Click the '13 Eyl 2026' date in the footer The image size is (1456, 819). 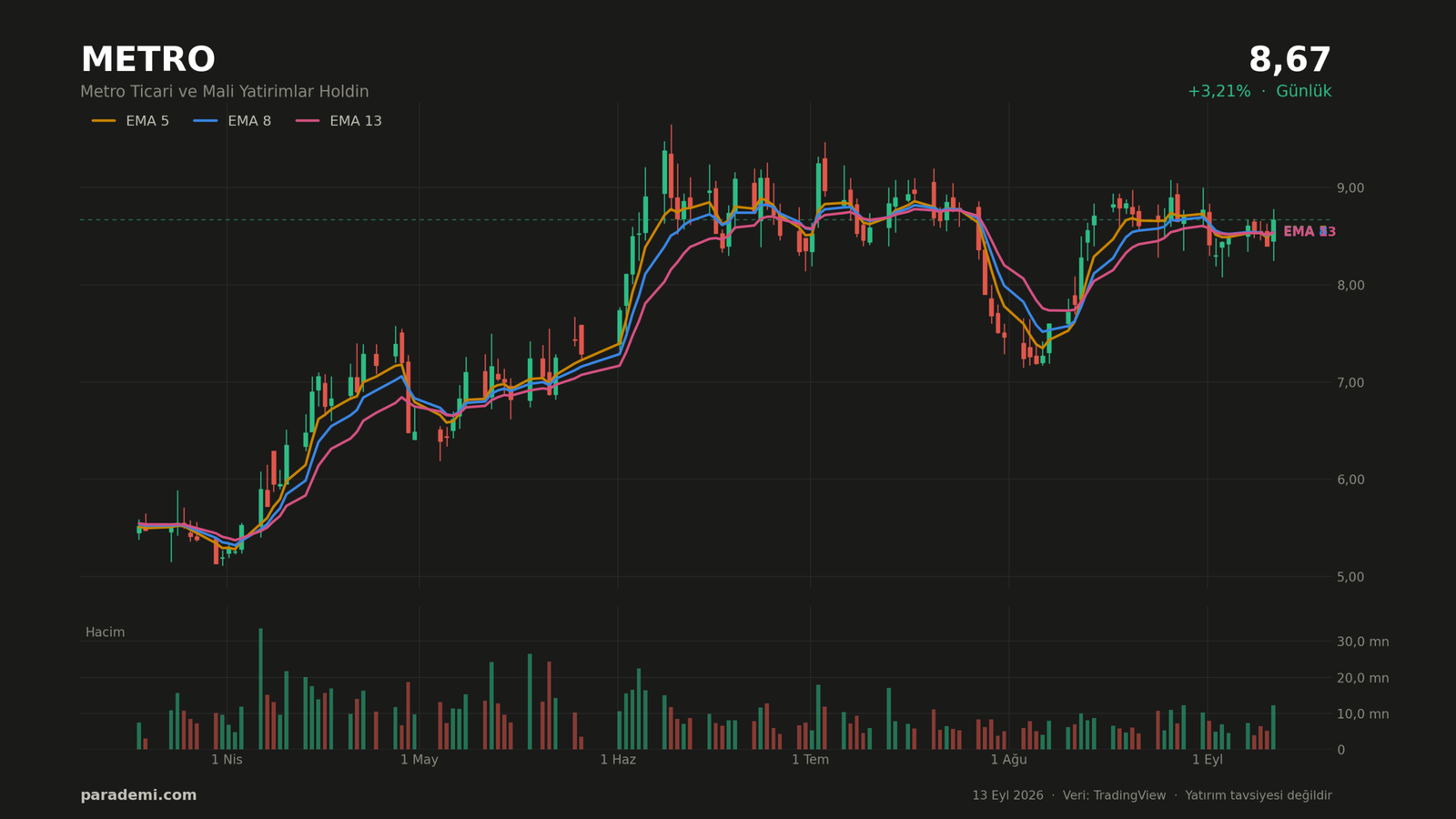1007,795
